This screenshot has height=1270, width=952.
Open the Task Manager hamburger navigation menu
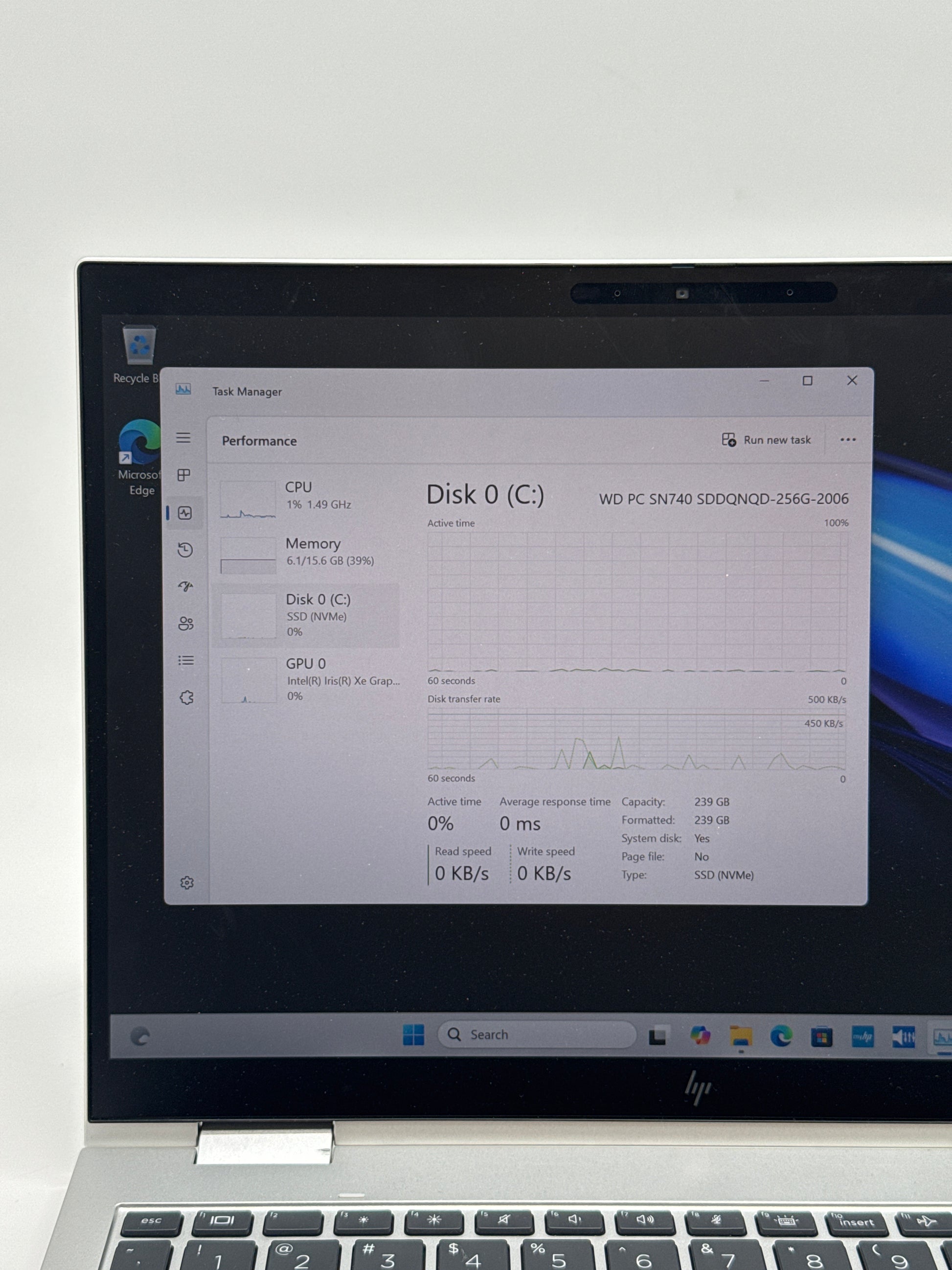183,438
